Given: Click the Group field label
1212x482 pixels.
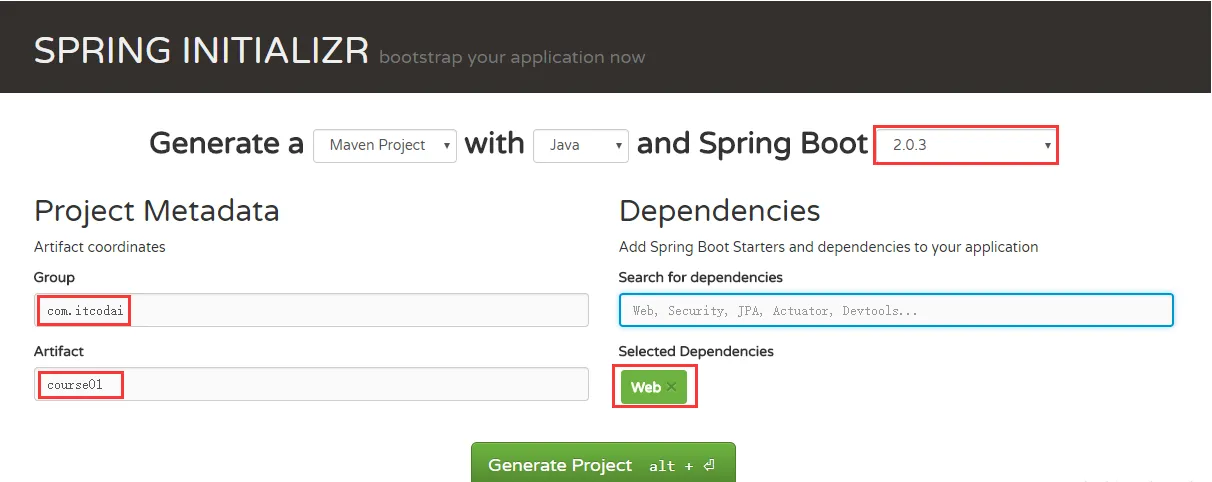Looking at the screenshot, I should (x=54, y=278).
